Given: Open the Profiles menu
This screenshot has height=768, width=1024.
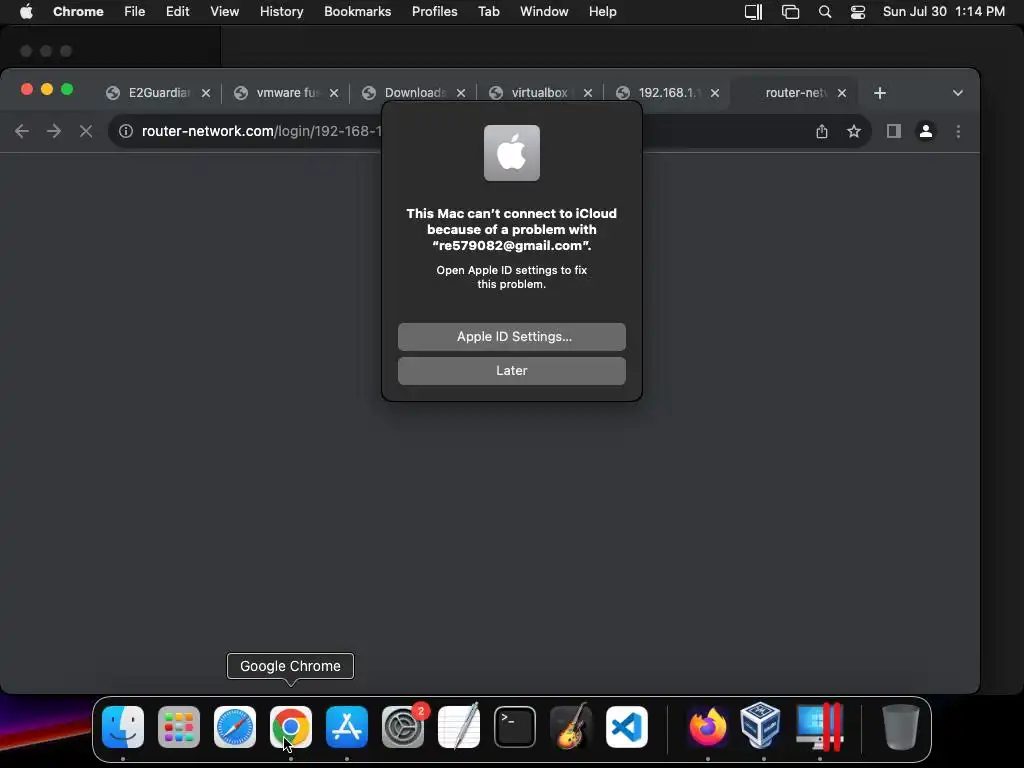Looking at the screenshot, I should 434,12.
